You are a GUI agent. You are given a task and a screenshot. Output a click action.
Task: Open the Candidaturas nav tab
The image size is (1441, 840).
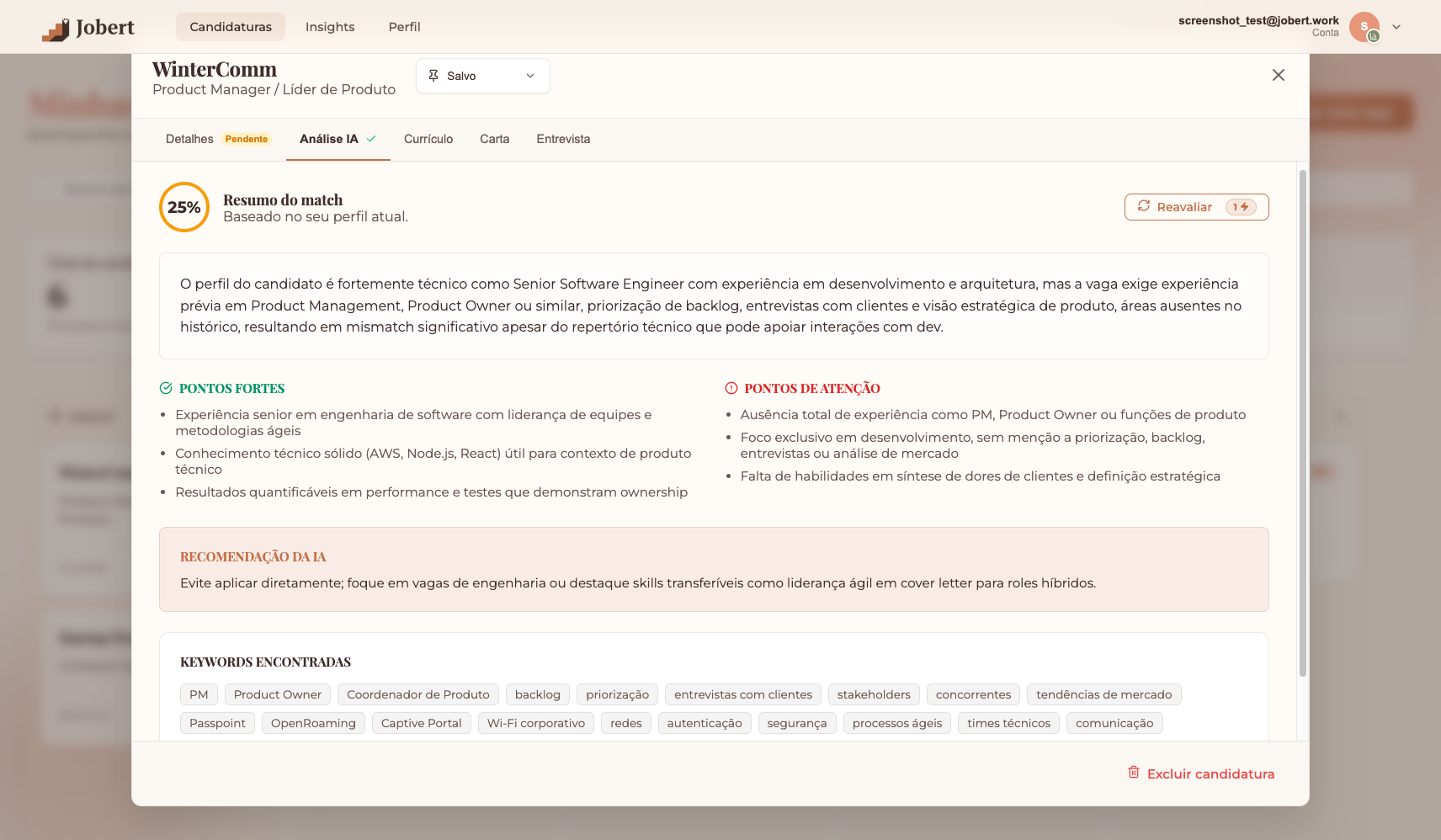[x=231, y=27]
